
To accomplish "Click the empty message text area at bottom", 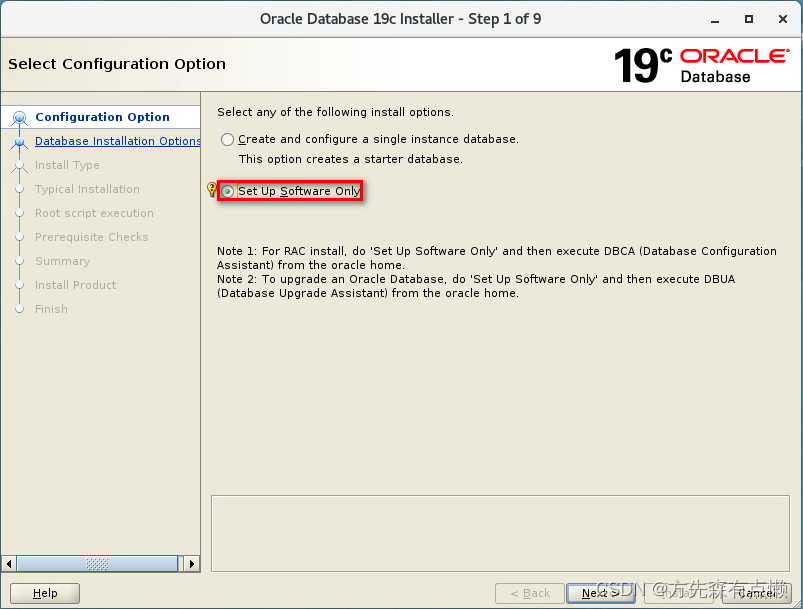I will (500, 533).
